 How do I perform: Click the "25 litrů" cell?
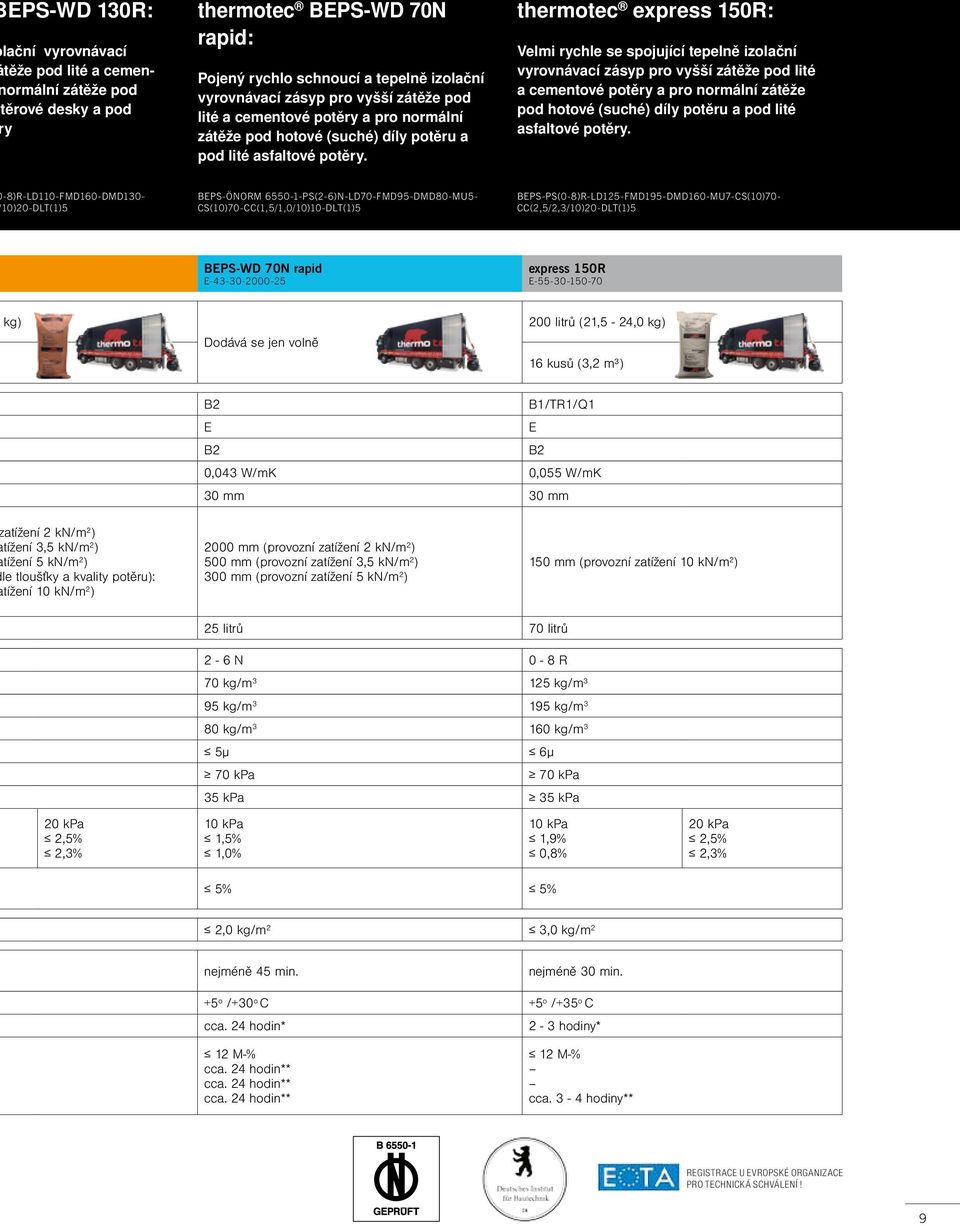[224, 629]
